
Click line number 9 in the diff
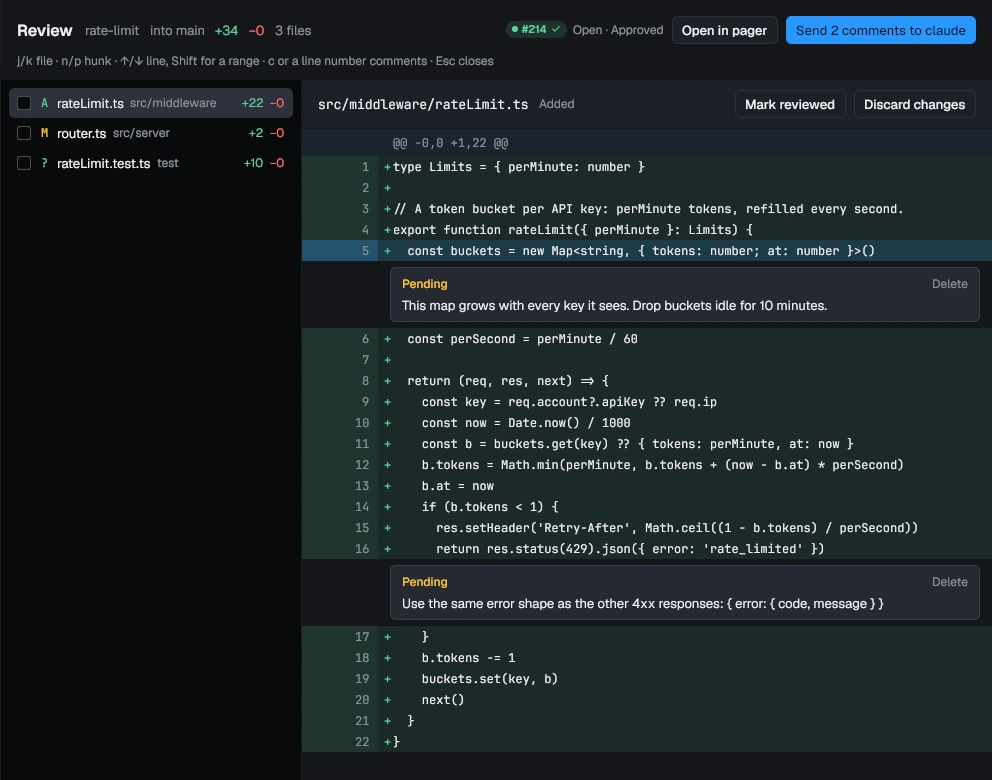click(365, 402)
